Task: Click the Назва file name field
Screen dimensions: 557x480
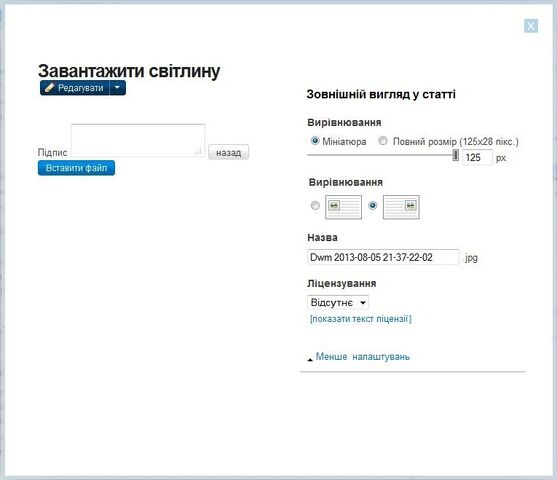Action: click(383, 257)
